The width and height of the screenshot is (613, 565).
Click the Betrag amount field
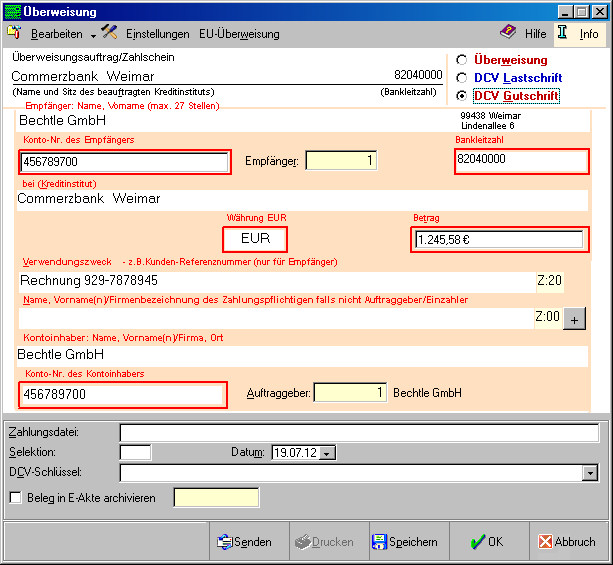click(498, 240)
